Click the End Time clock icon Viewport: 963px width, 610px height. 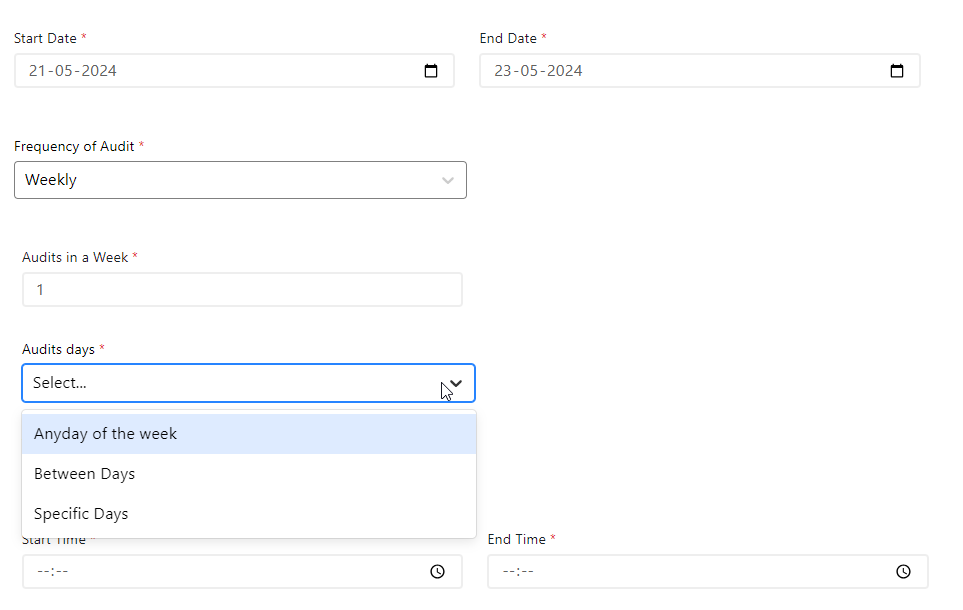click(x=903, y=572)
